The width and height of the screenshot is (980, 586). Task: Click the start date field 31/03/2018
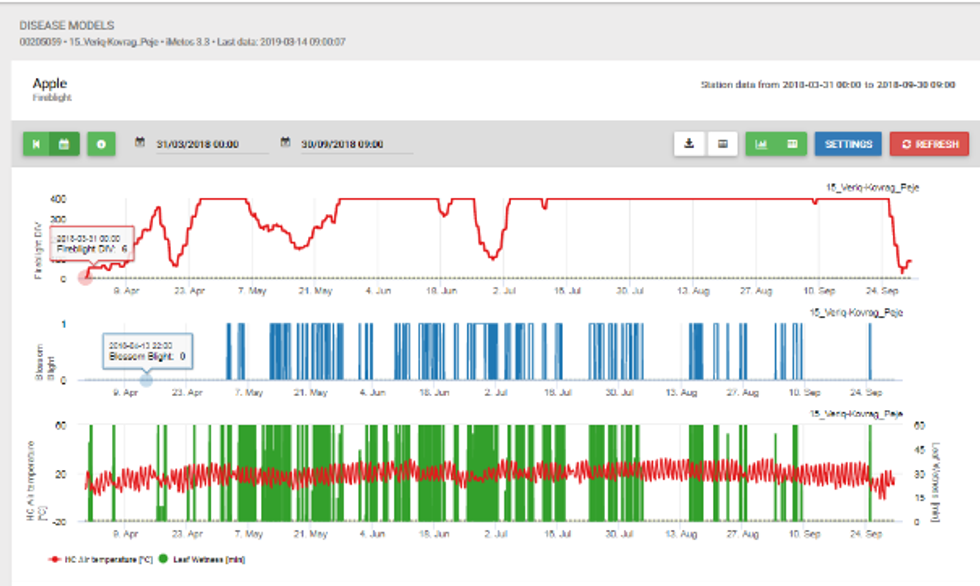tap(211, 144)
